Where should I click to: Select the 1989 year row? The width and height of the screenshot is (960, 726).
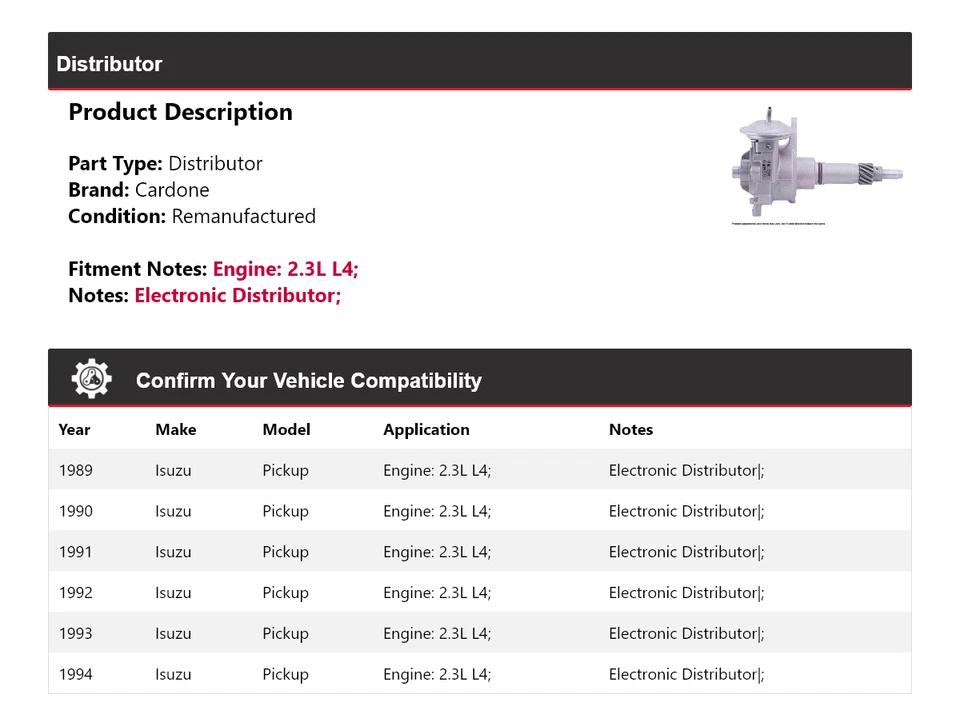click(x=75, y=471)
